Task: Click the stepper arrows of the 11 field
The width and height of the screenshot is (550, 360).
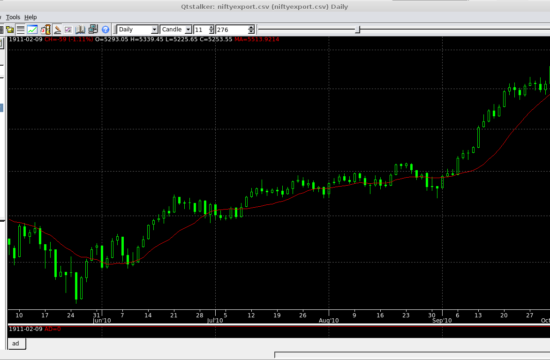Action: point(211,30)
